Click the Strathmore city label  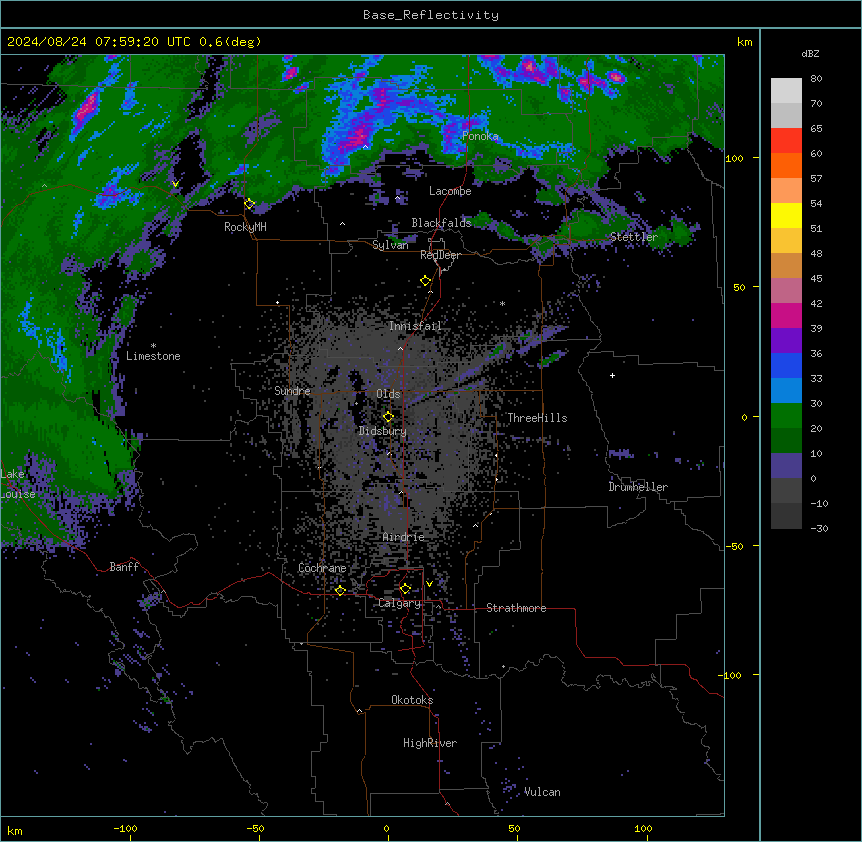(516, 608)
